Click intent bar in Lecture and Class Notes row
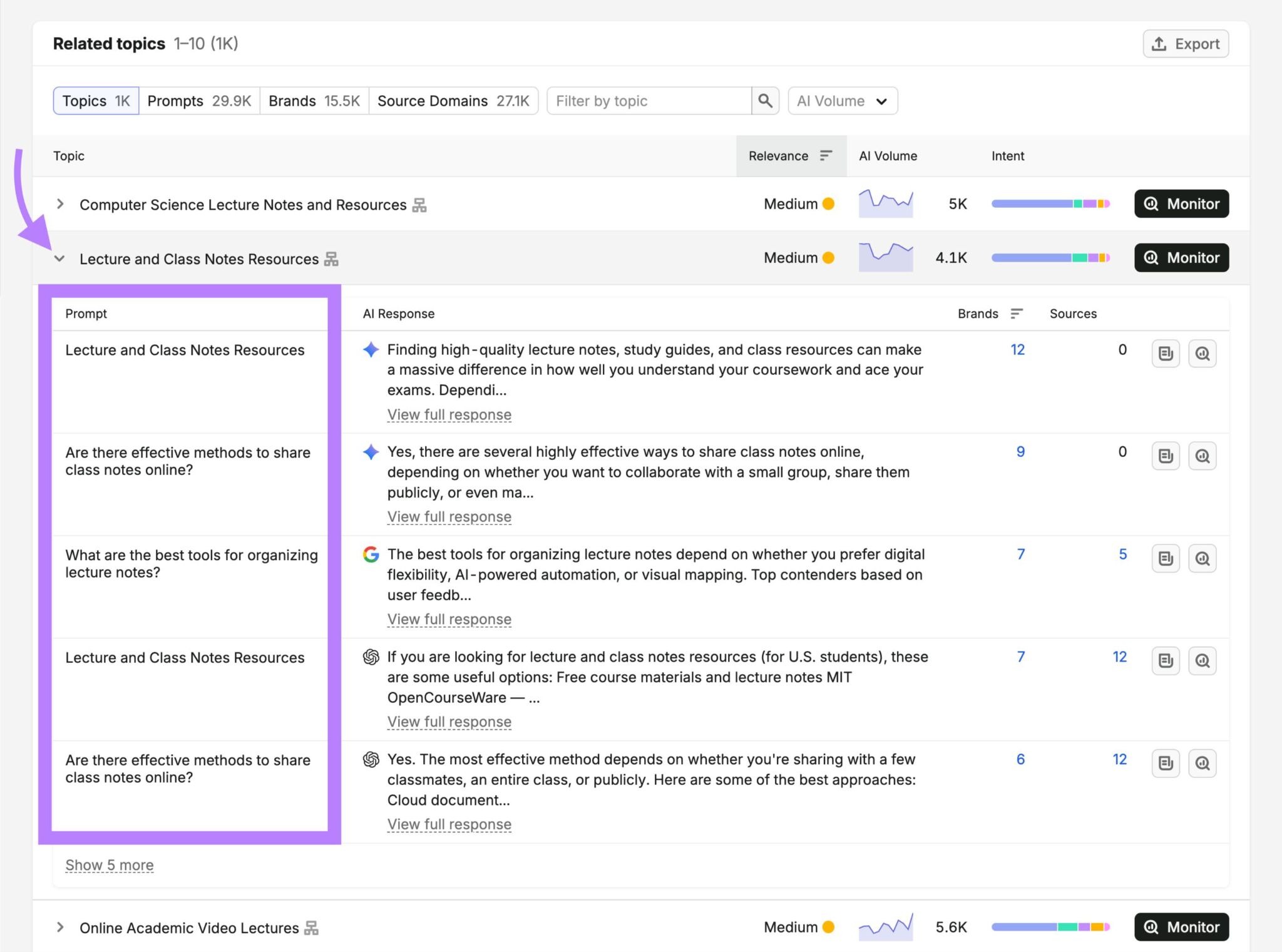The height and width of the screenshot is (952, 1282). pos(1050,258)
